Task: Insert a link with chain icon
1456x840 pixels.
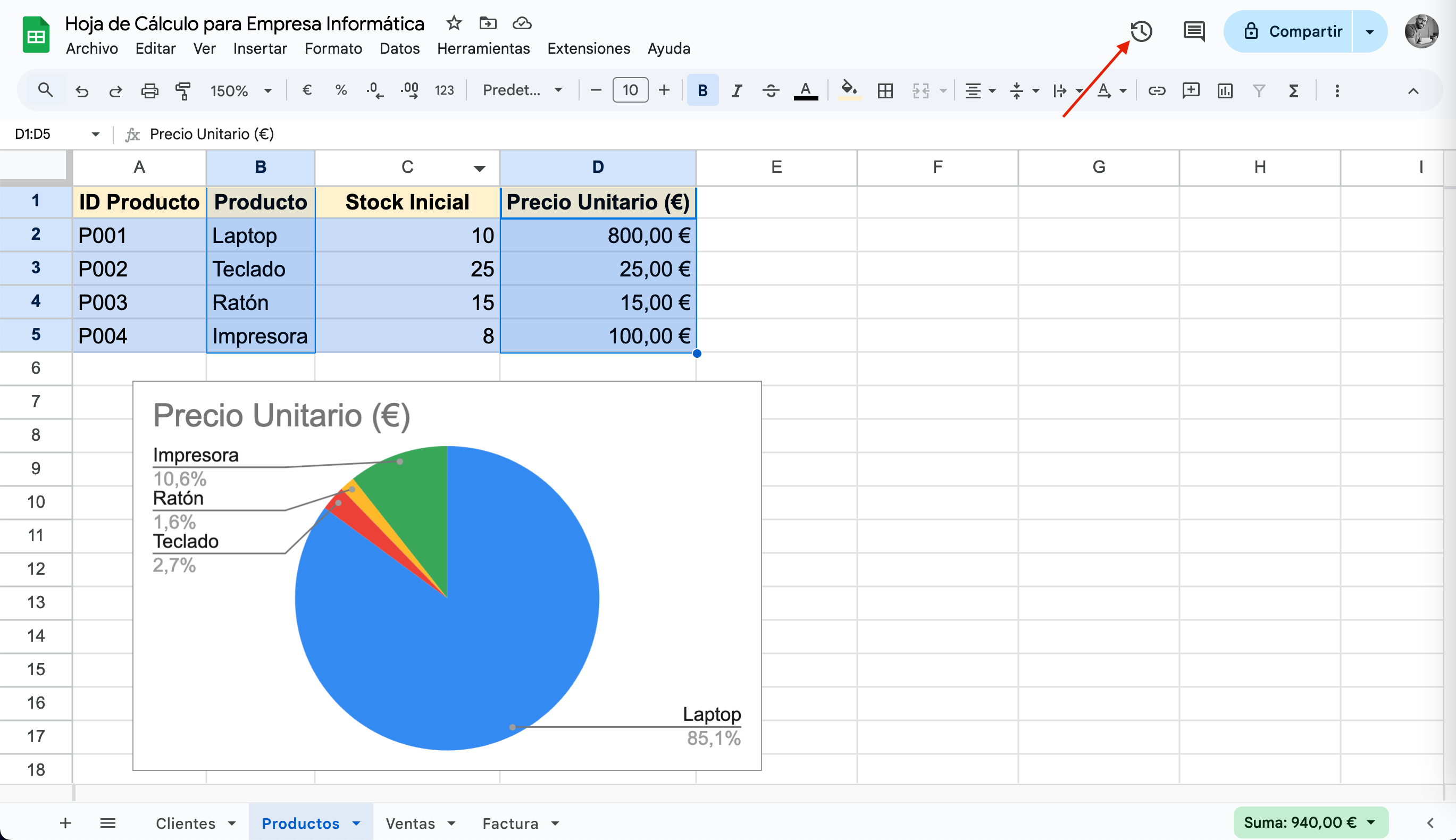Action: click(x=1157, y=90)
